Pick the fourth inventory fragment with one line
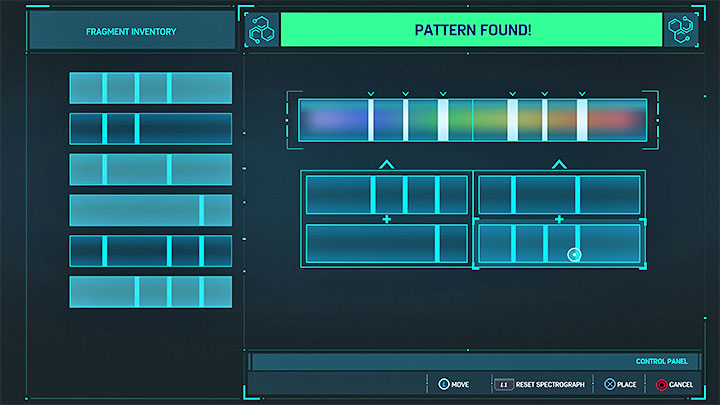 [x=150, y=210]
